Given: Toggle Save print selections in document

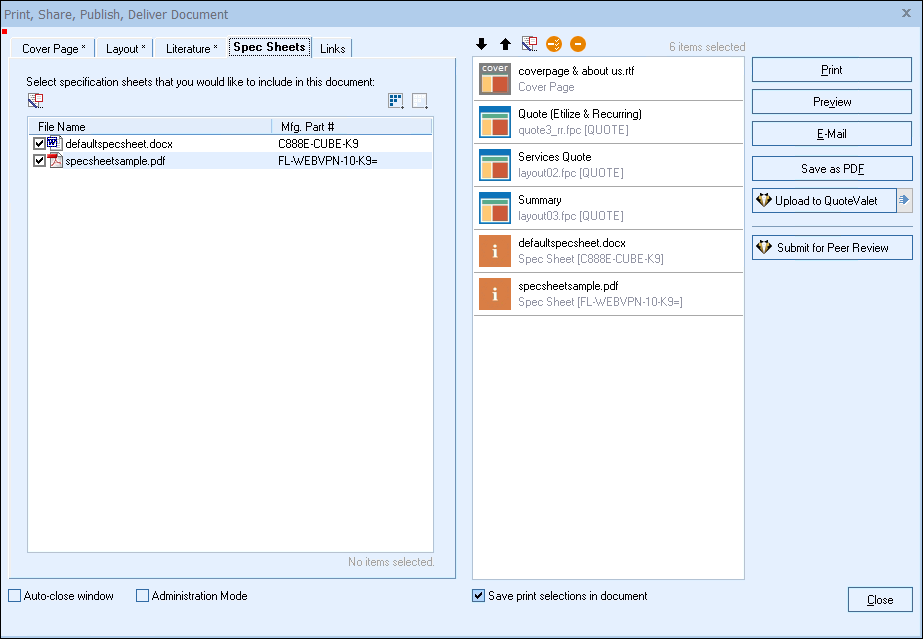Looking at the screenshot, I should coord(479,596).
